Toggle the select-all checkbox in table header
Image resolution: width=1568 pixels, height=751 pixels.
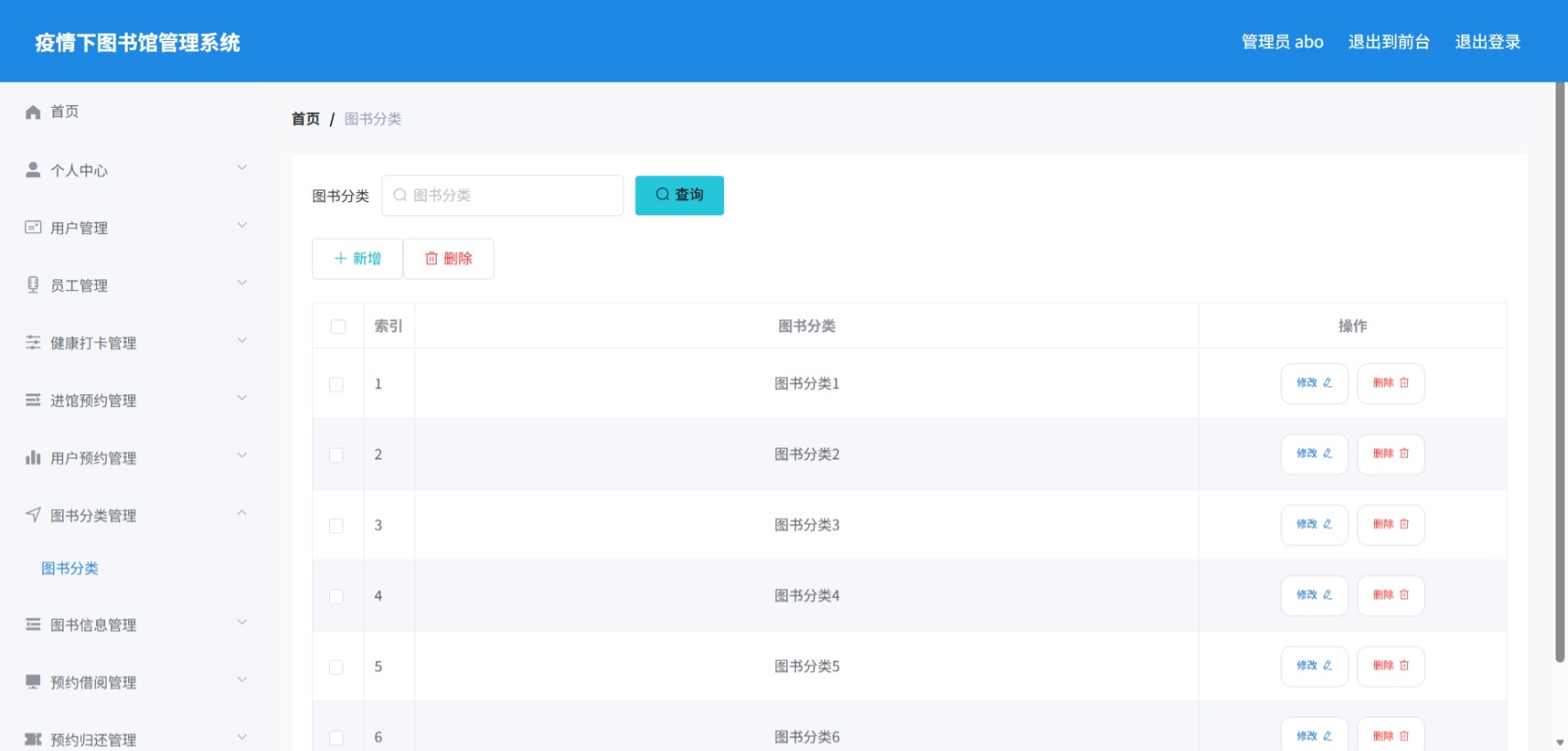click(338, 327)
